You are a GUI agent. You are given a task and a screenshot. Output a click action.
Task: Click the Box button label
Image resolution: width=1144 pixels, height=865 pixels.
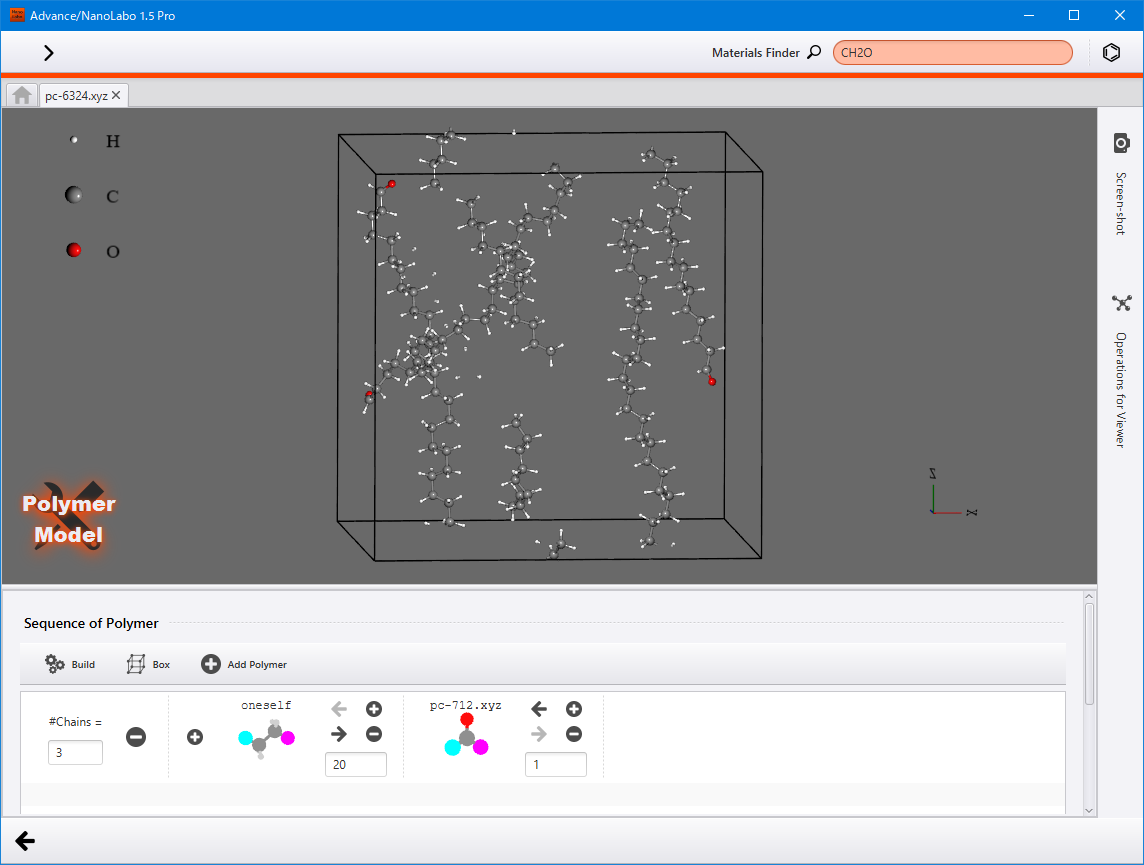click(x=161, y=664)
